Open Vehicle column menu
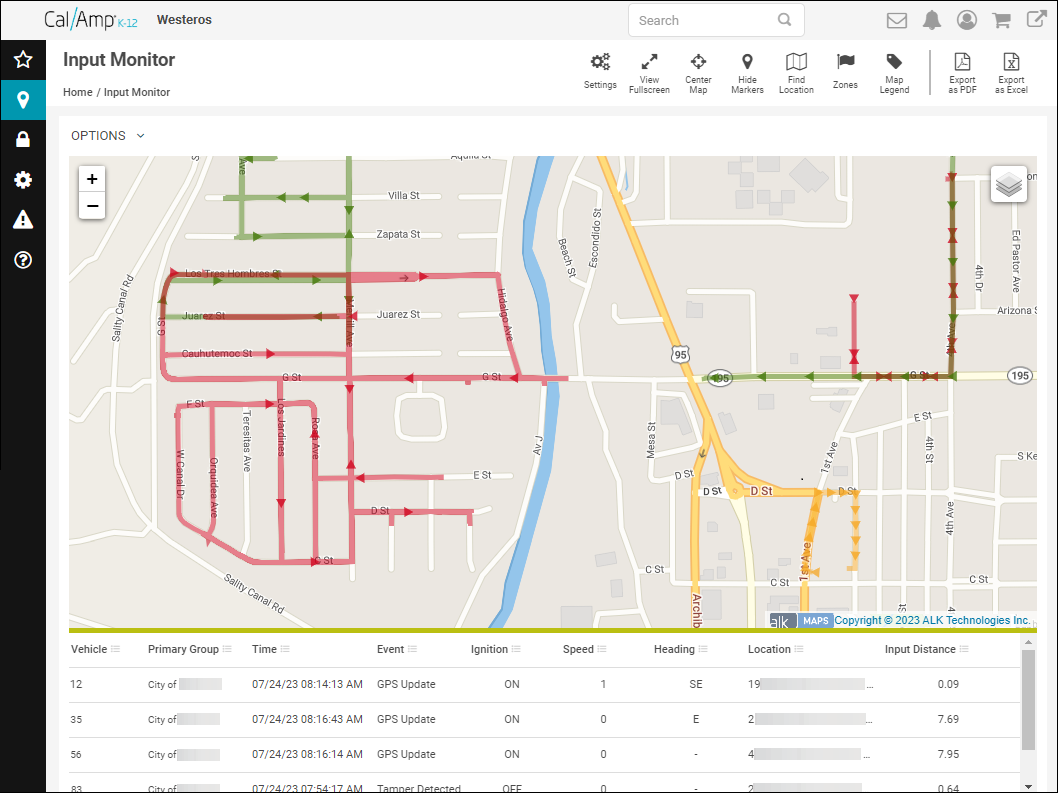This screenshot has width=1058, height=793. [115, 649]
